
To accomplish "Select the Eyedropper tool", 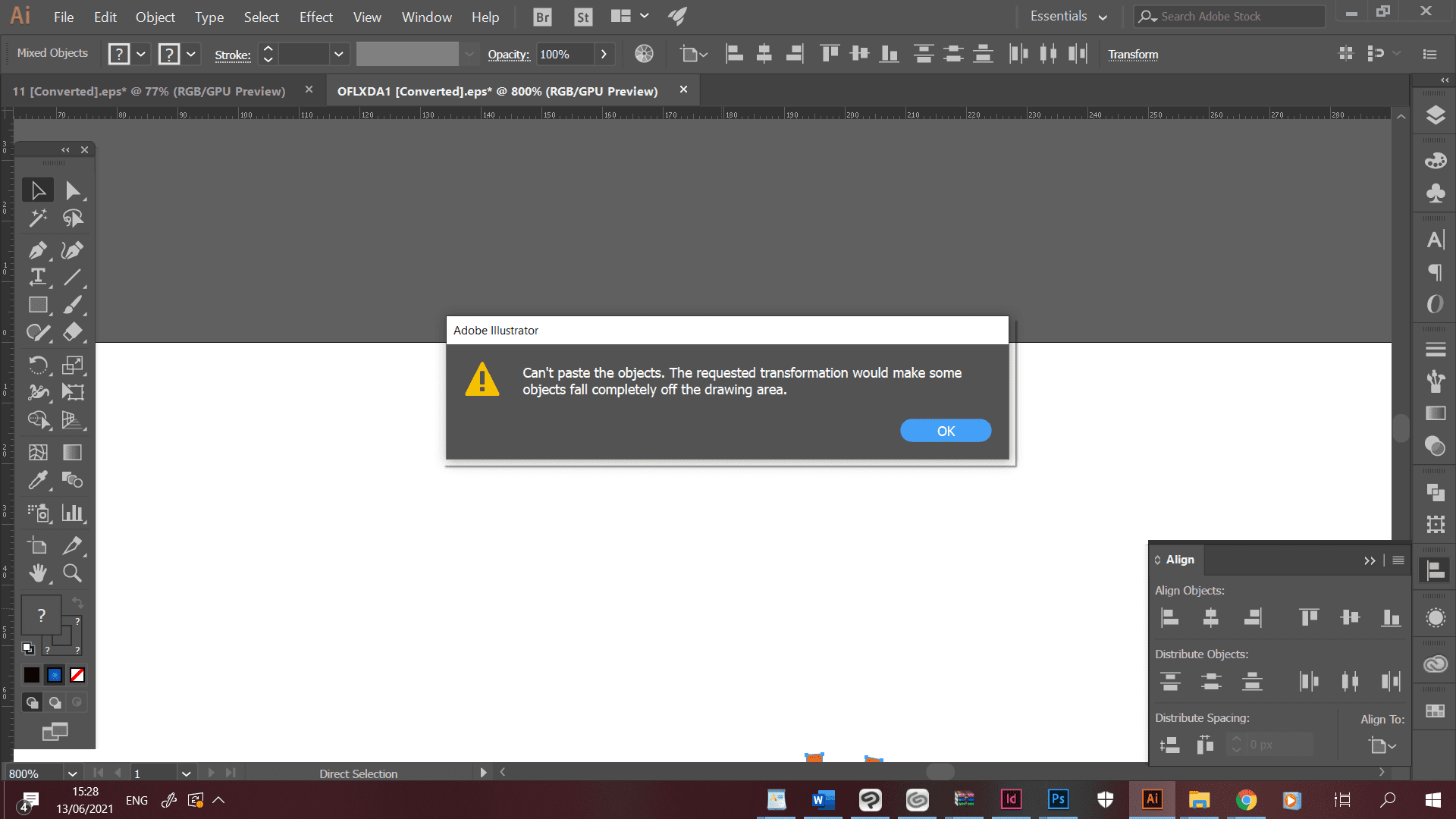I will pyautogui.click(x=37, y=480).
